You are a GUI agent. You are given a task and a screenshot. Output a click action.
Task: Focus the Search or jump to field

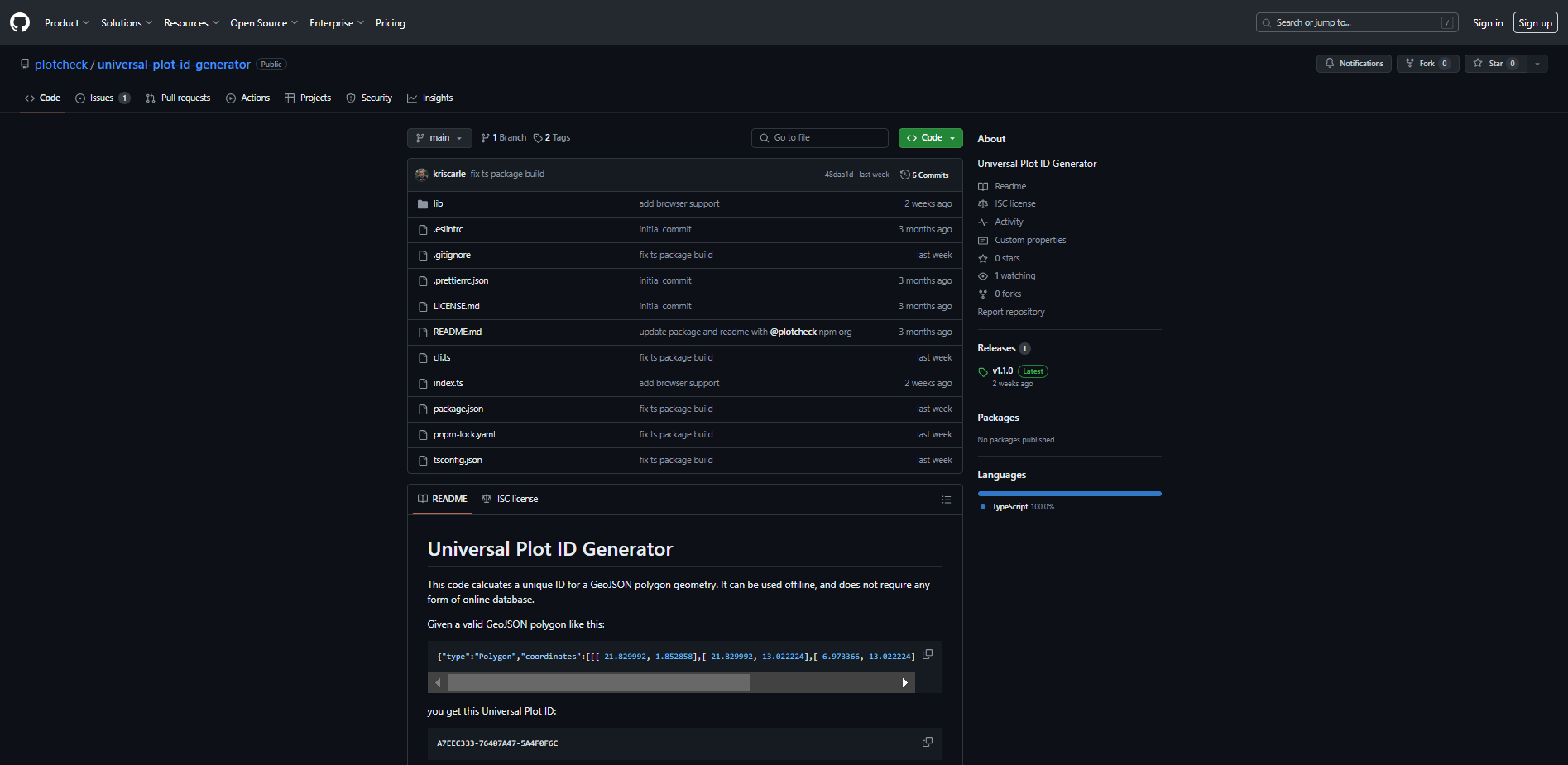pos(1357,22)
